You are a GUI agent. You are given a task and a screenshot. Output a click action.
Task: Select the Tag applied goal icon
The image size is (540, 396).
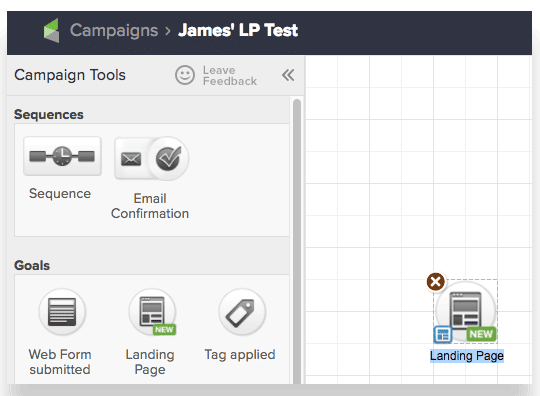(x=242, y=312)
